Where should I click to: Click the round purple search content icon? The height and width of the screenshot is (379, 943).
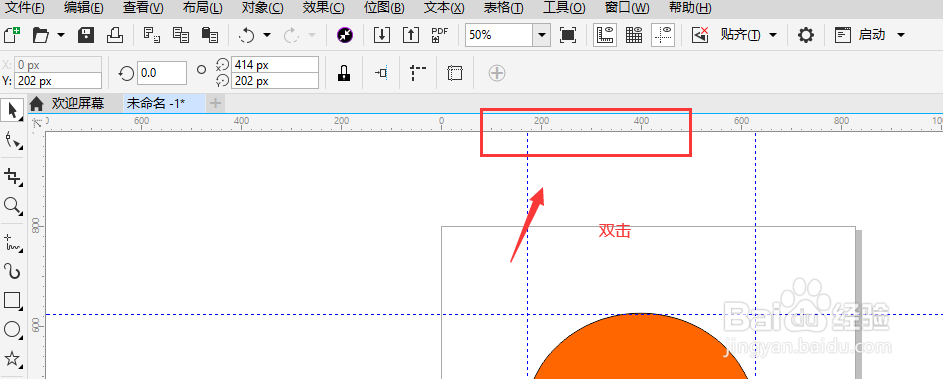click(345, 35)
